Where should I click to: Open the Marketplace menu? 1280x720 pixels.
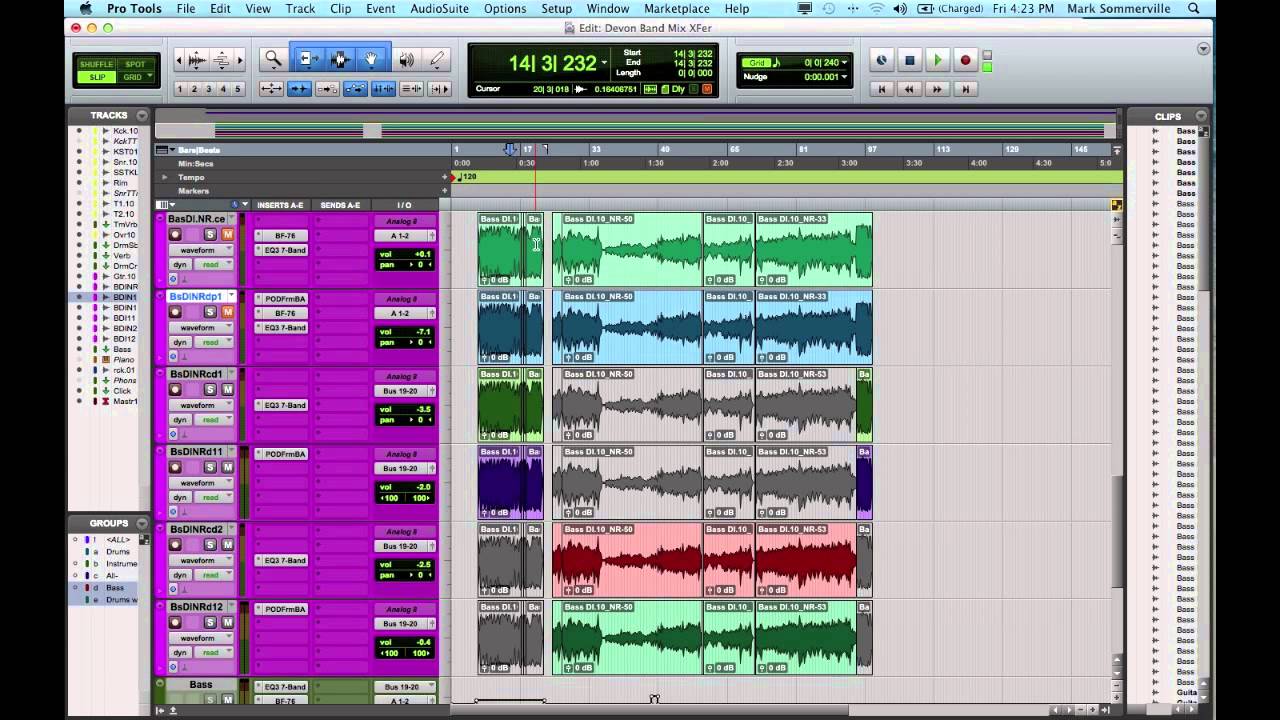[676, 8]
